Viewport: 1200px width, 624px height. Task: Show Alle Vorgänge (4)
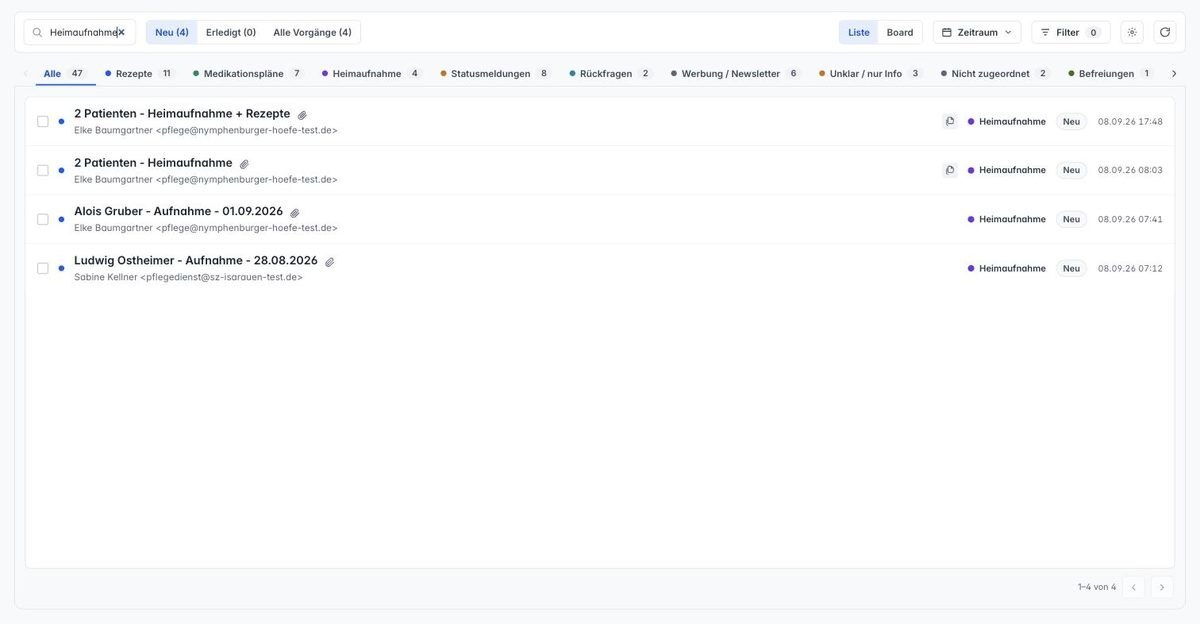tap(312, 32)
